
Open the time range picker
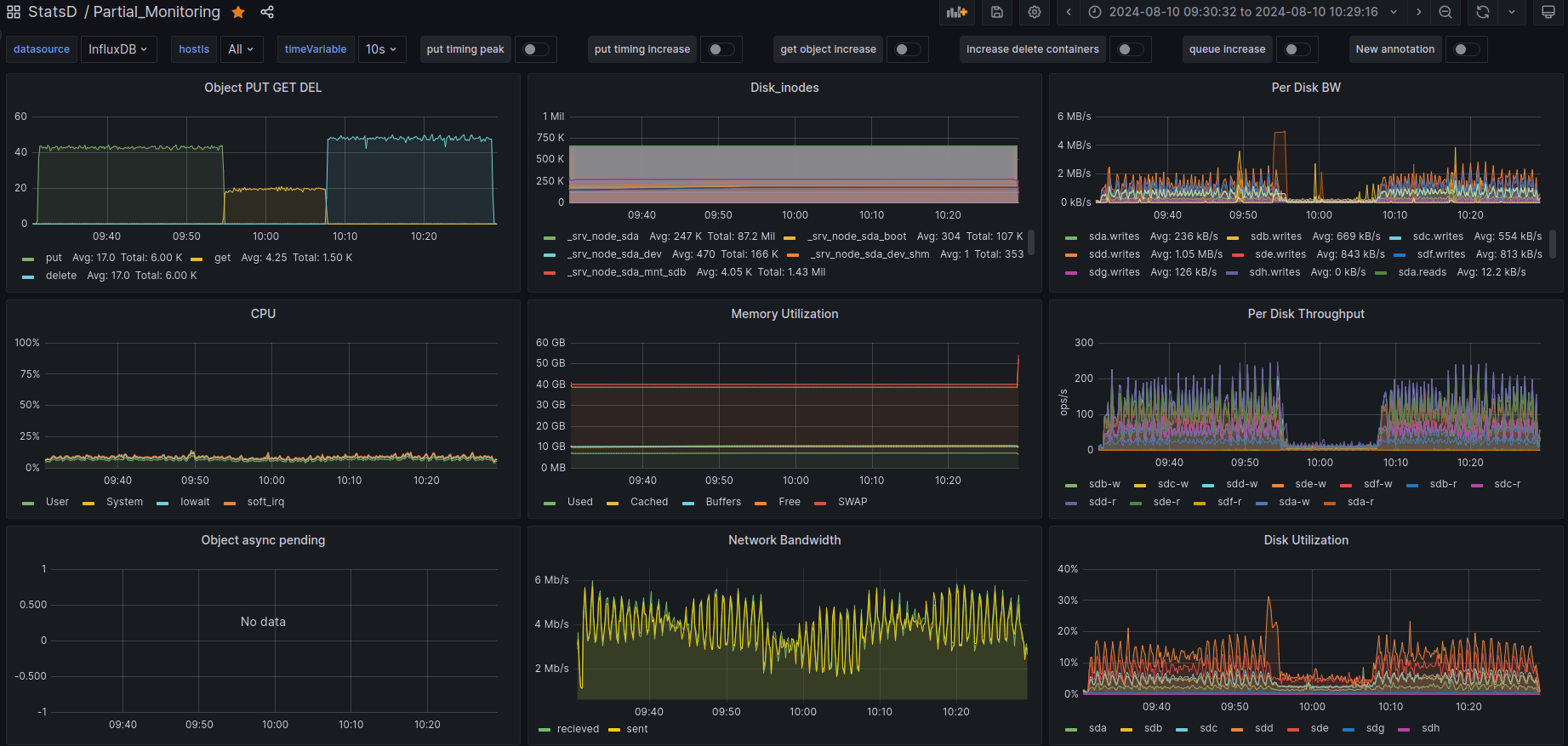1243,12
